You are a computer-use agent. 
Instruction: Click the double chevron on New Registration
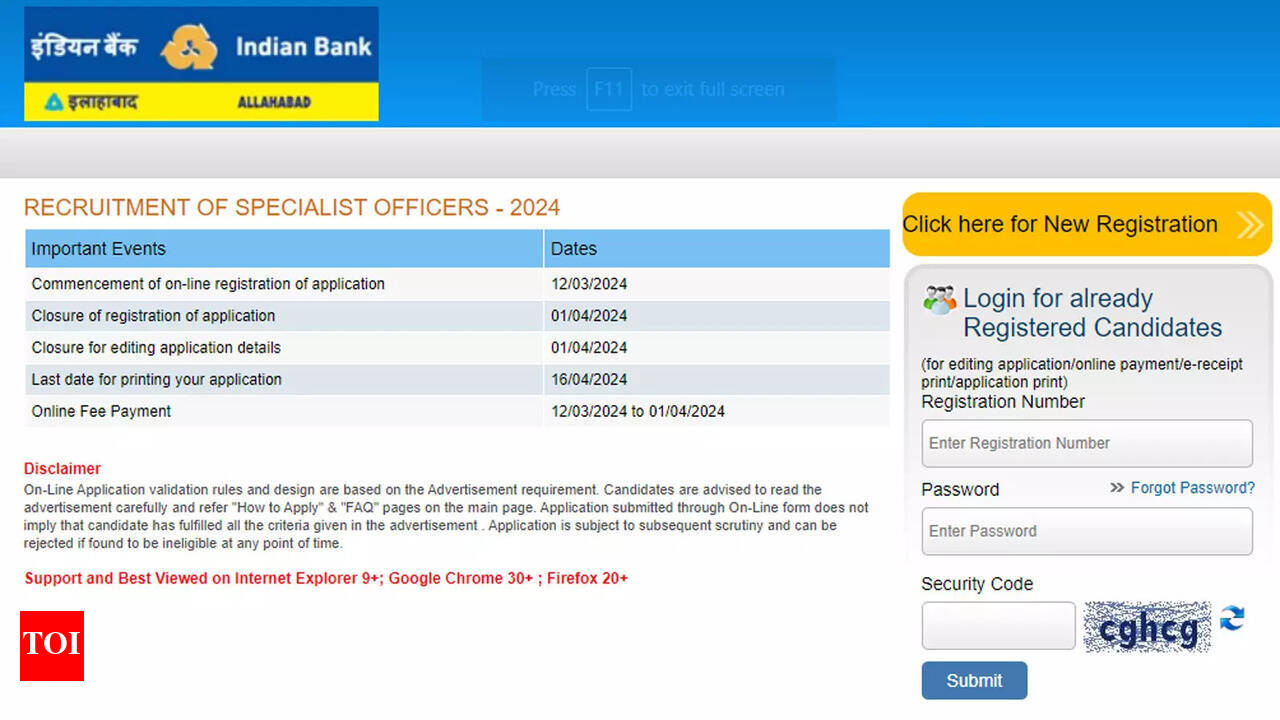(1249, 225)
